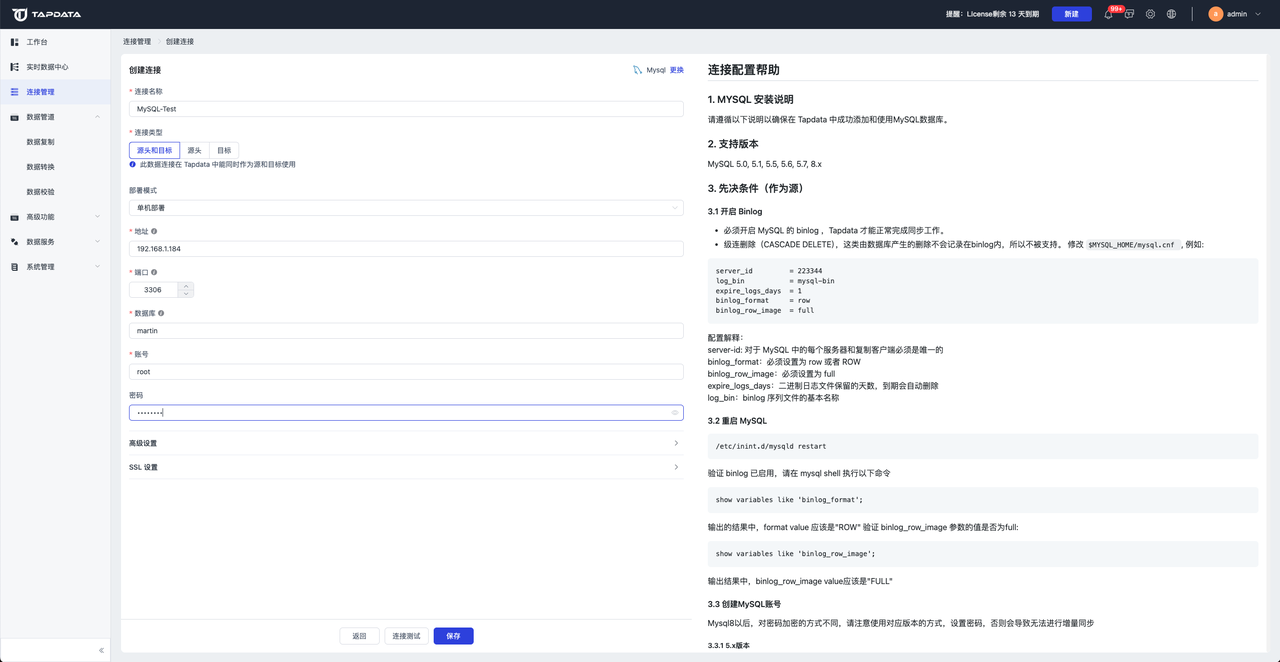This screenshot has width=1280, height=662.
Task: Collapse the 数据管道 sidebar group
Action: pos(97,117)
